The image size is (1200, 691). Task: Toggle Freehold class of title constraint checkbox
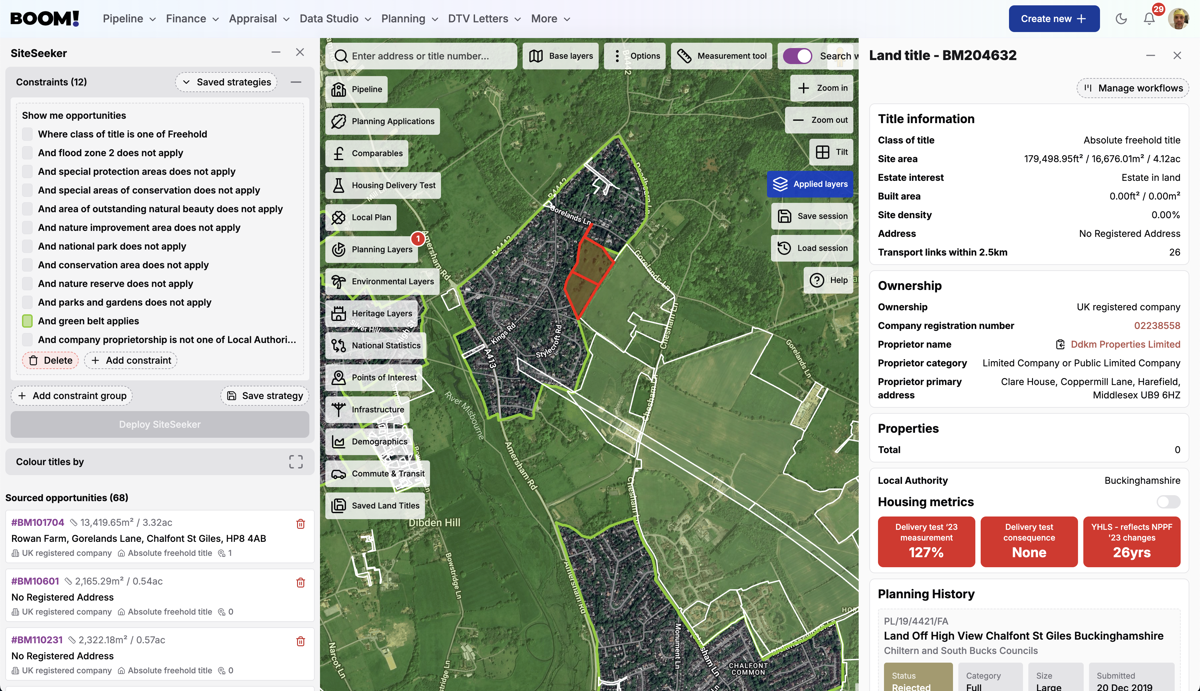27,134
